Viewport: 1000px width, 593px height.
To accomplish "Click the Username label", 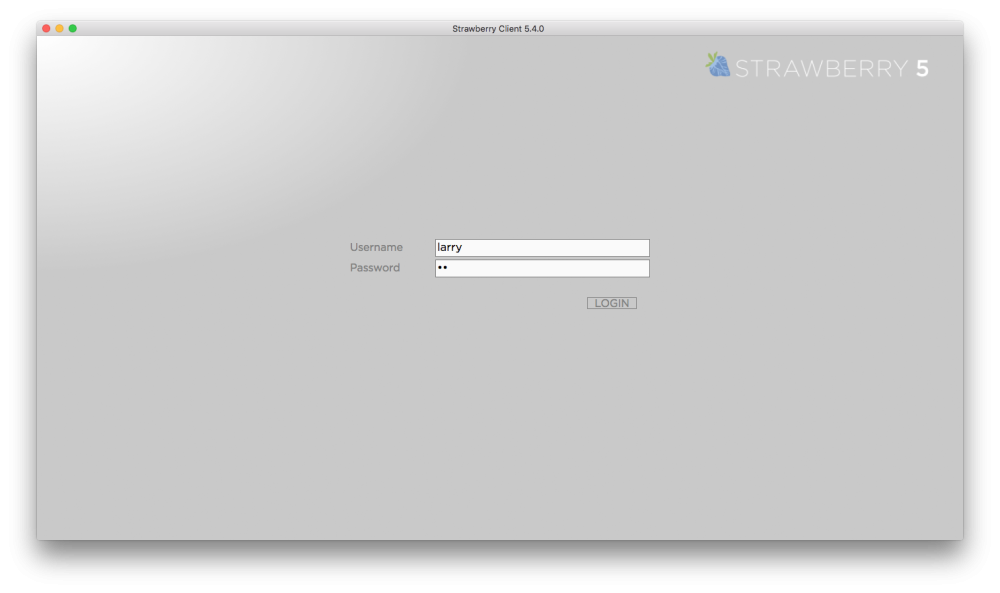I will click(376, 248).
